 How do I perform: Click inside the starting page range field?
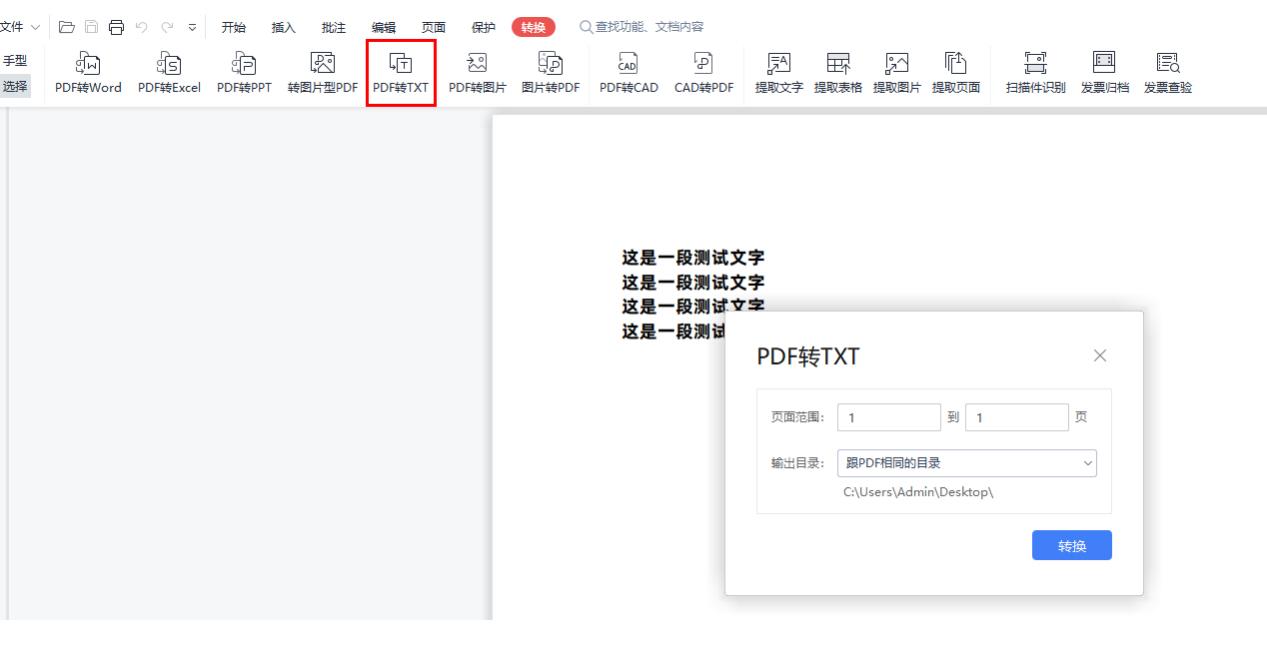coord(888,416)
